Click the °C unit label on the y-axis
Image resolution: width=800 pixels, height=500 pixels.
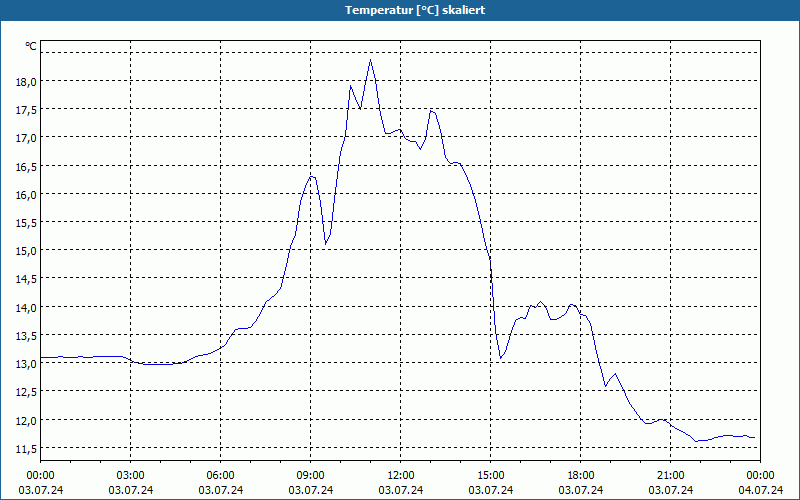click(x=31, y=46)
